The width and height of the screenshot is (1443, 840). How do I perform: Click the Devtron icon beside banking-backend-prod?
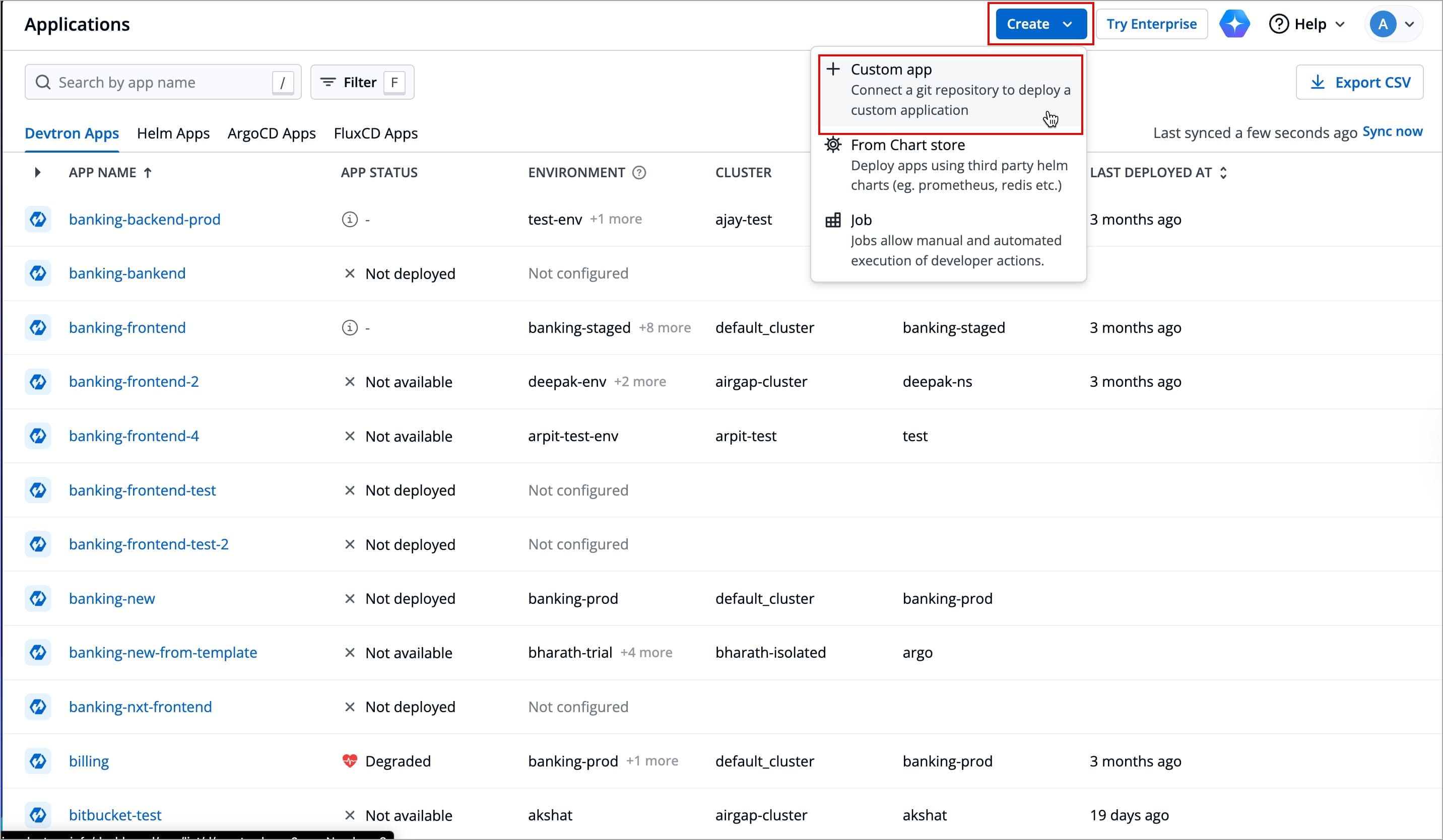[x=38, y=219]
